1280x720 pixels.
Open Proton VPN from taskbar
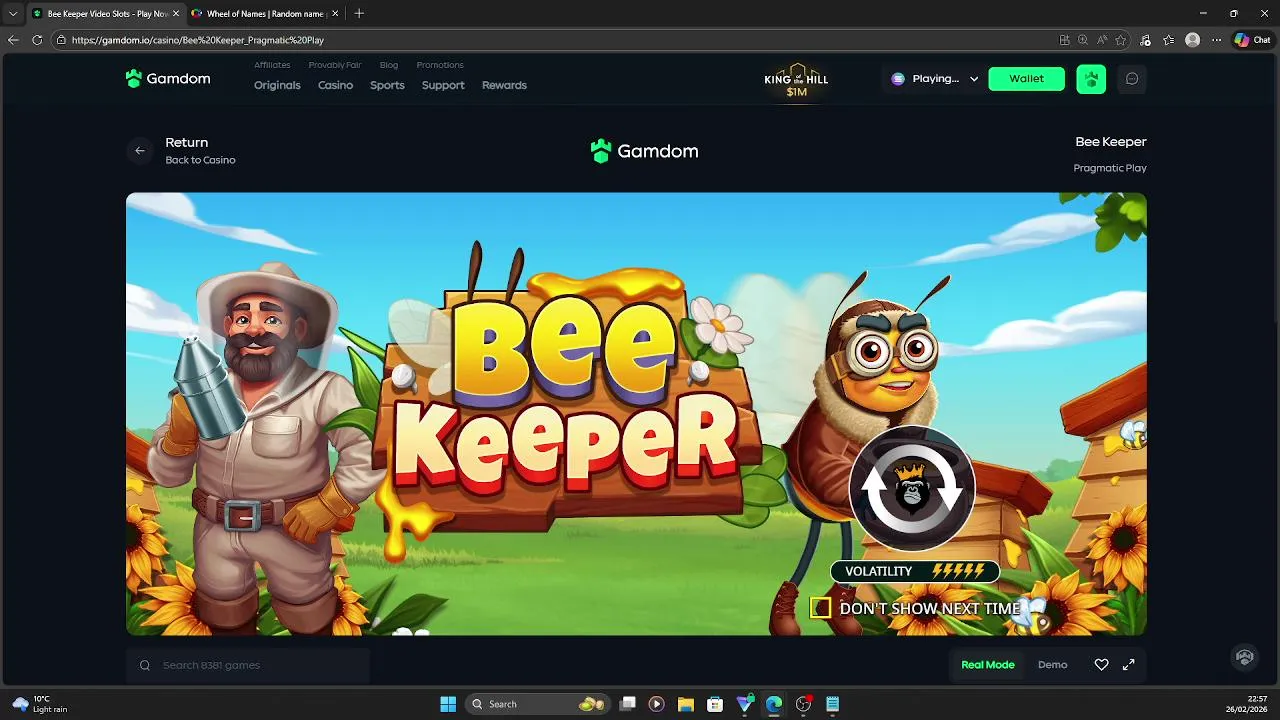coord(745,704)
